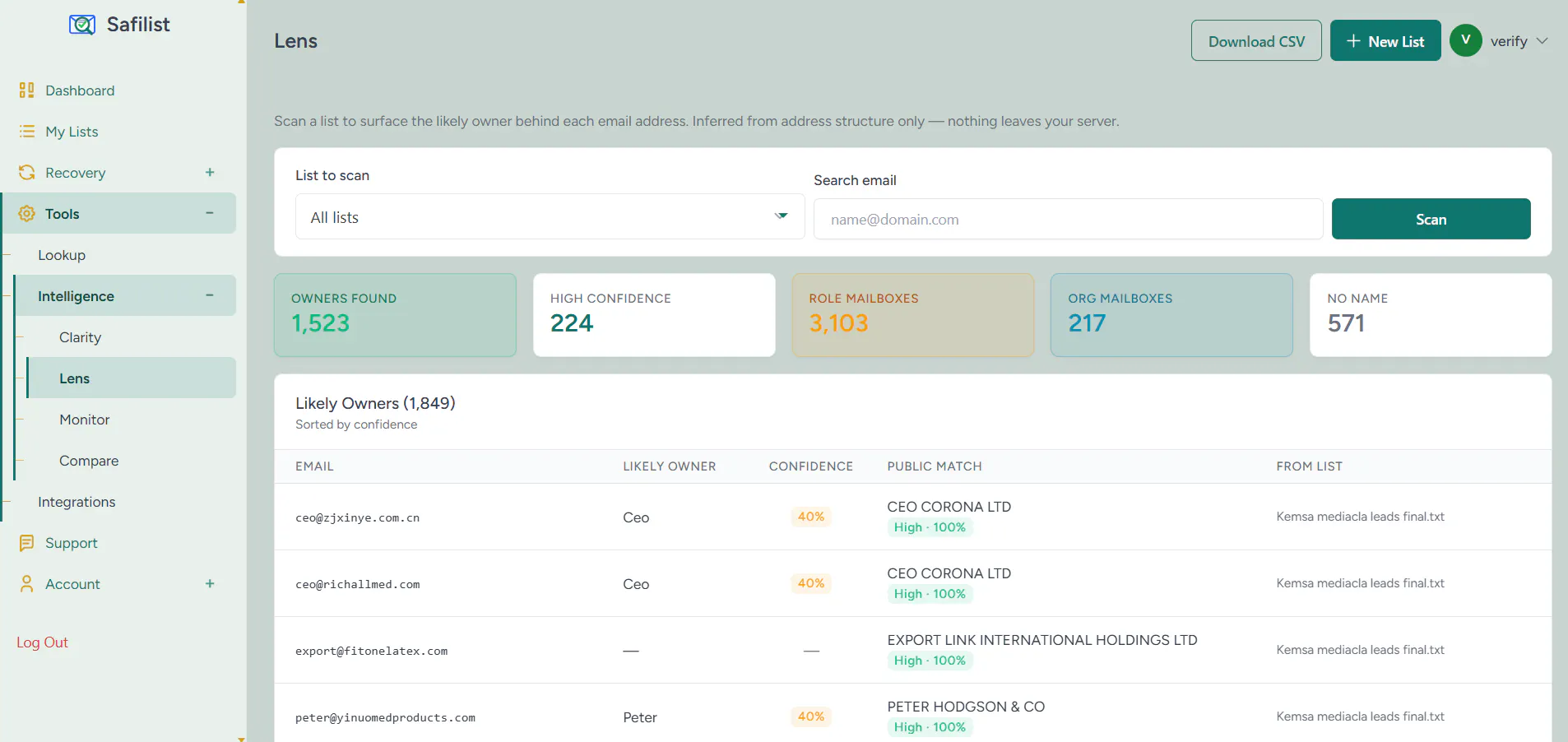The width and height of the screenshot is (1568, 742).
Task: Click the Safilist logo icon
Action: point(82,25)
